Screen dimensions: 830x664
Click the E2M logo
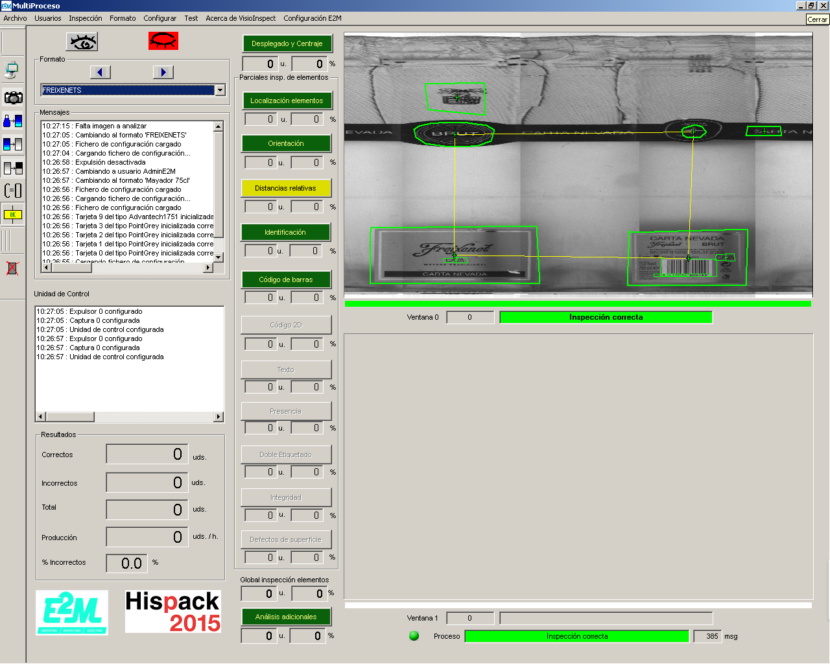click(72, 613)
